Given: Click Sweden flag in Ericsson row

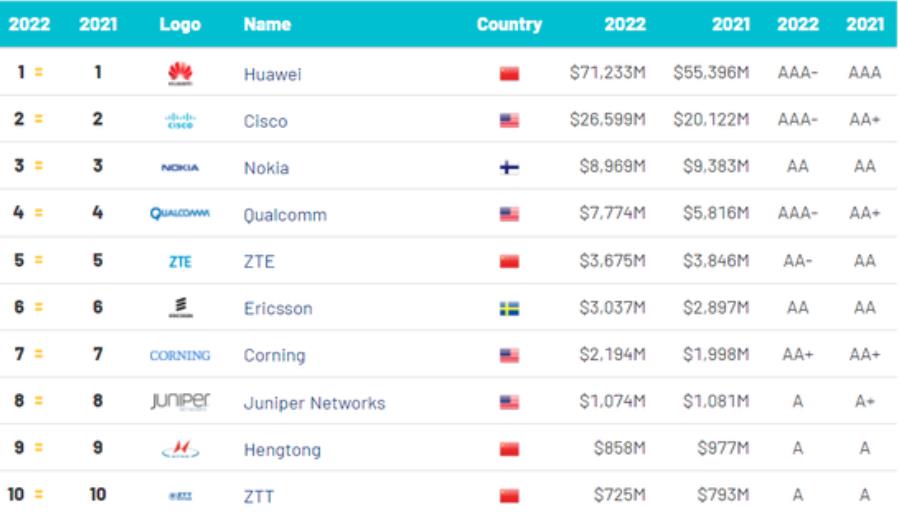Looking at the screenshot, I should 509,309.
